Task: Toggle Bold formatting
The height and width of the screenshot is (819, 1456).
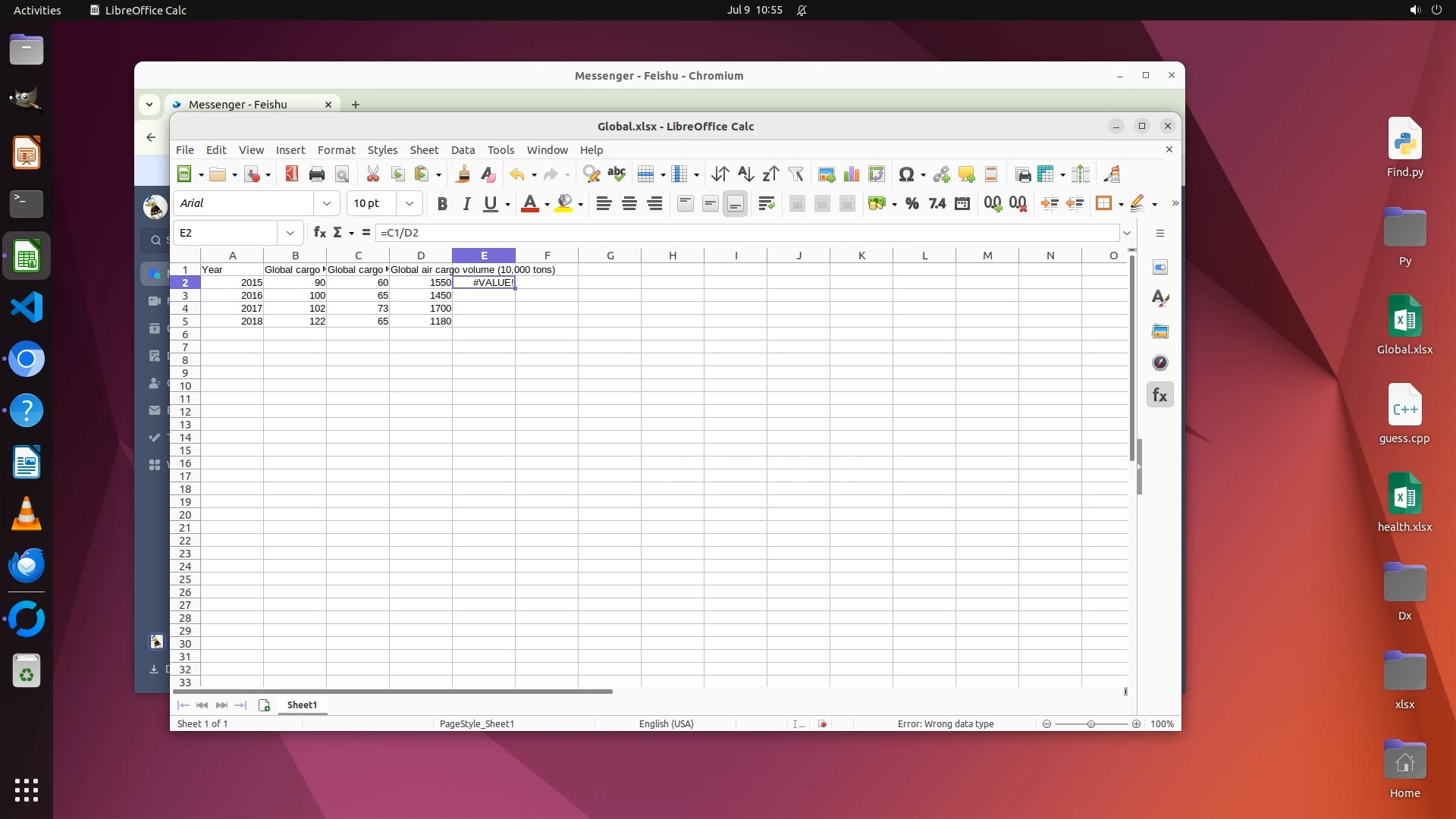Action: tap(442, 203)
